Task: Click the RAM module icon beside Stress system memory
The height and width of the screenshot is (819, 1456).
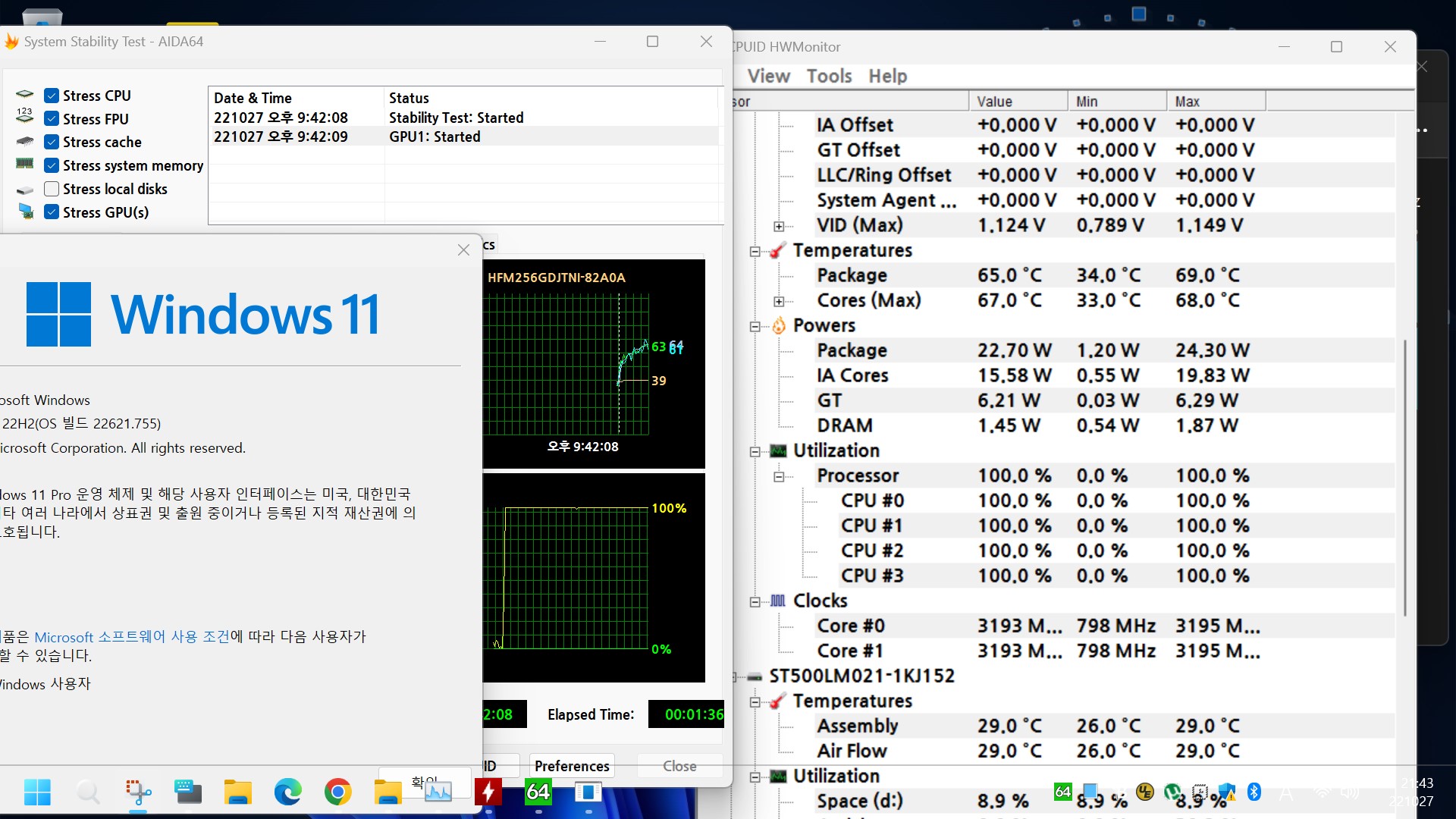Action: click(x=24, y=164)
